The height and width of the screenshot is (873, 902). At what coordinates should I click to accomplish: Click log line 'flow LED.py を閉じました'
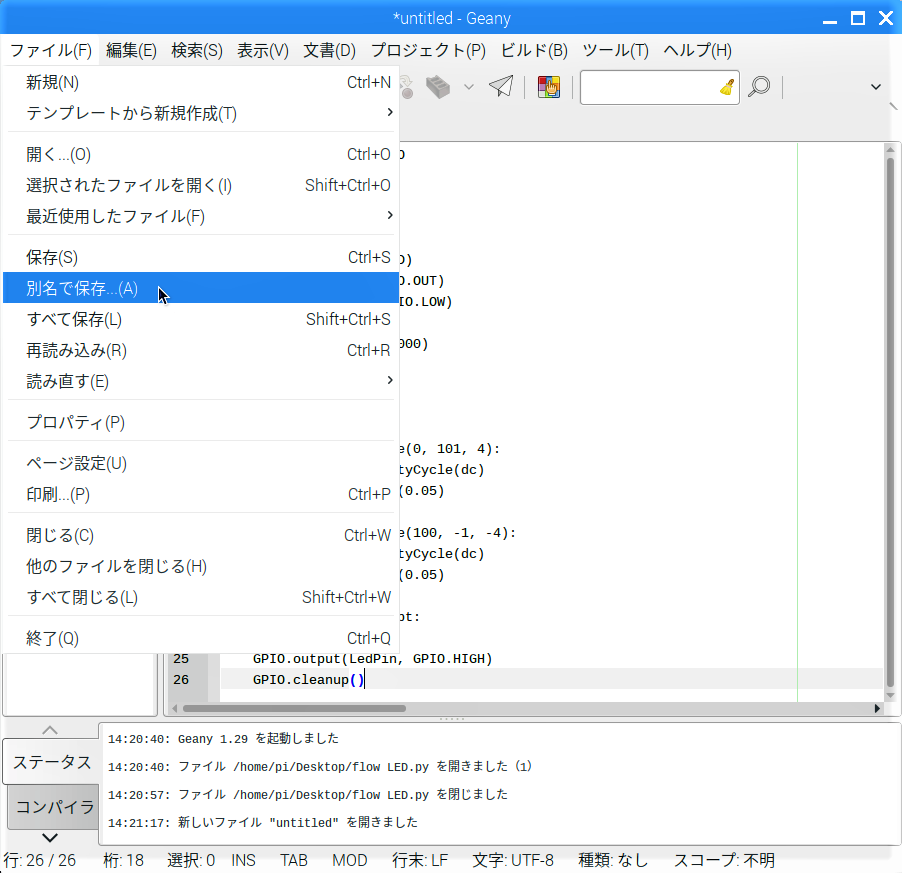tap(308, 795)
